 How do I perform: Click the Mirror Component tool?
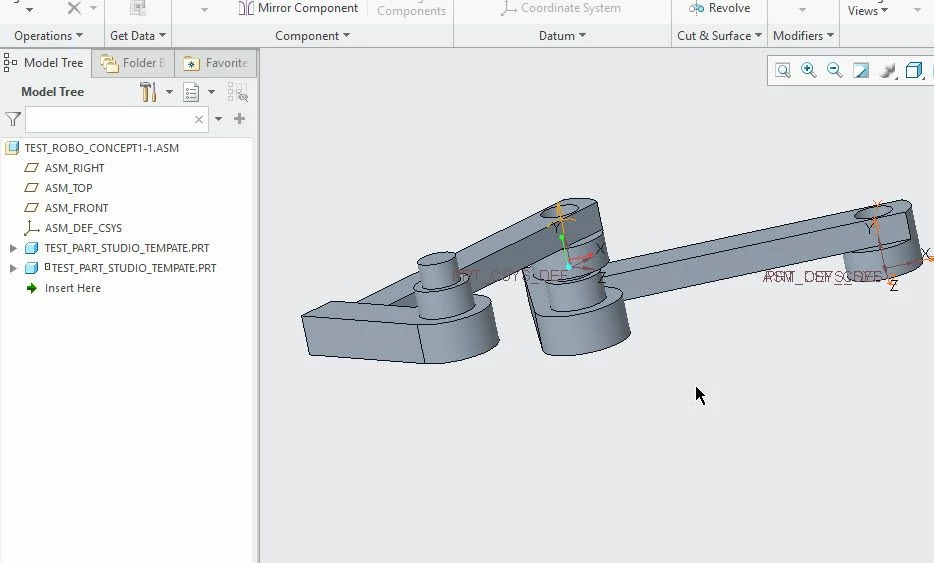coord(298,8)
